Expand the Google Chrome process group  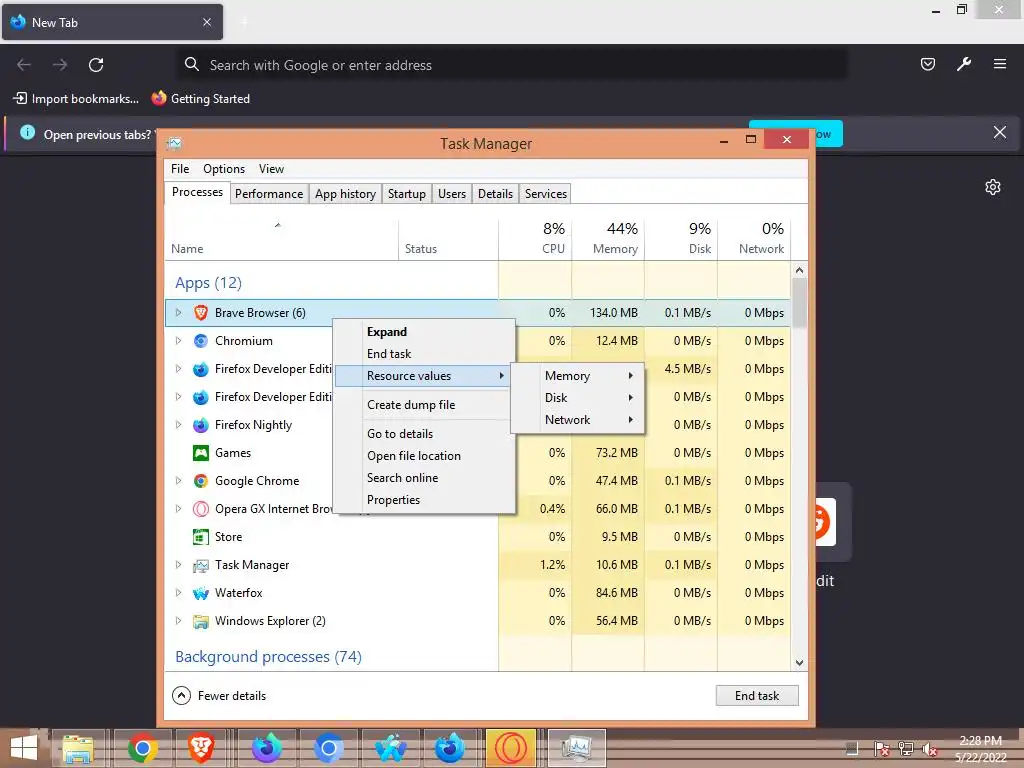click(x=178, y=481)
